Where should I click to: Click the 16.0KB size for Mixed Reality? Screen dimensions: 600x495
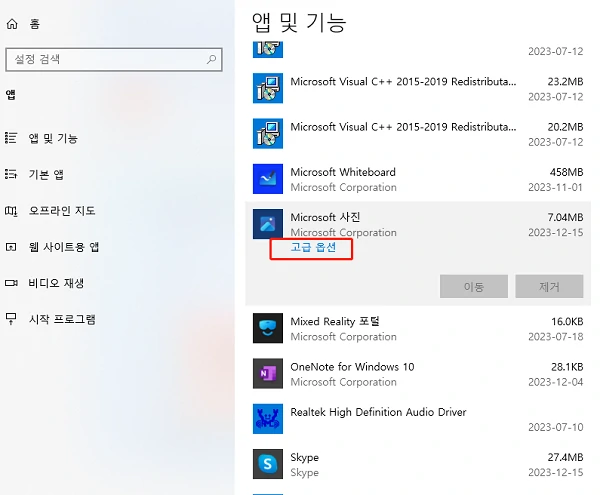pos(567,321)
